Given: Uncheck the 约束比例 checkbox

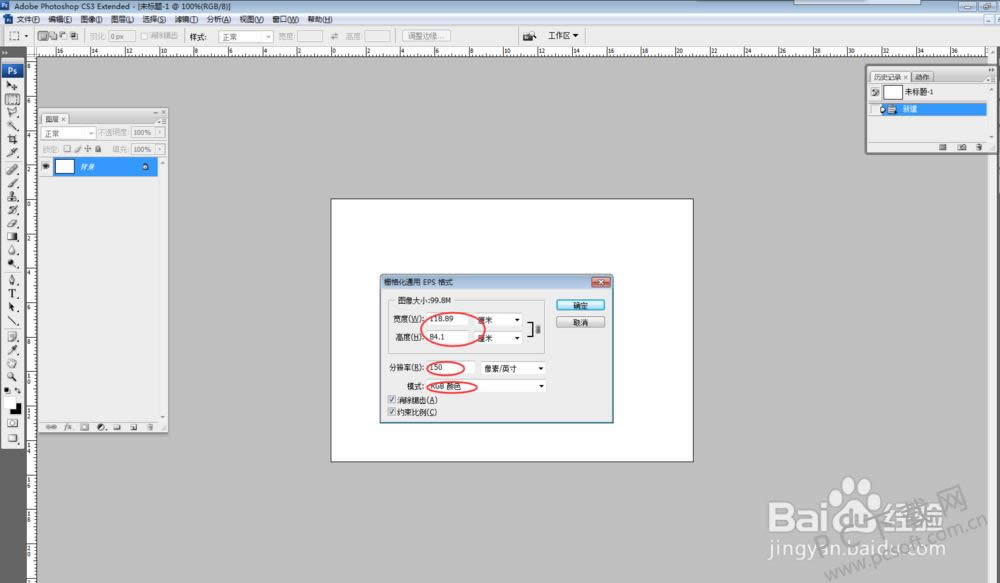Looking at the screenshot, I should click(391, 412).
